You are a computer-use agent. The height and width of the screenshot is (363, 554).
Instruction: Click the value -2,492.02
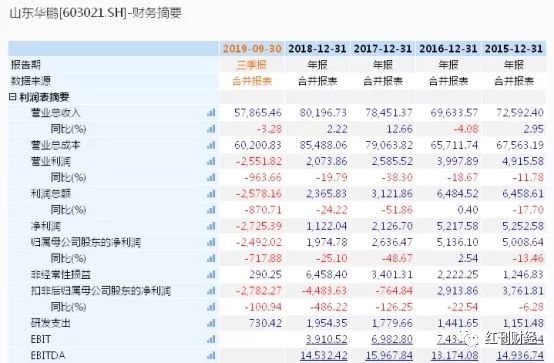[259, 242]
